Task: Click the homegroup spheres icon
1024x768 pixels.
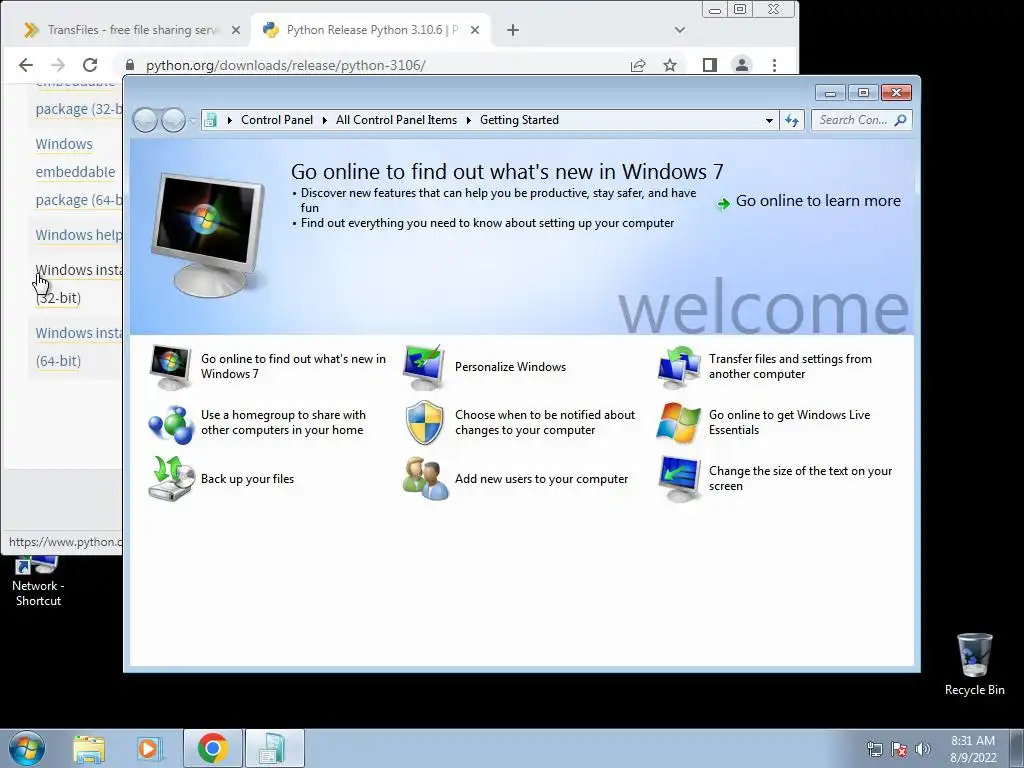Action: 170,423
